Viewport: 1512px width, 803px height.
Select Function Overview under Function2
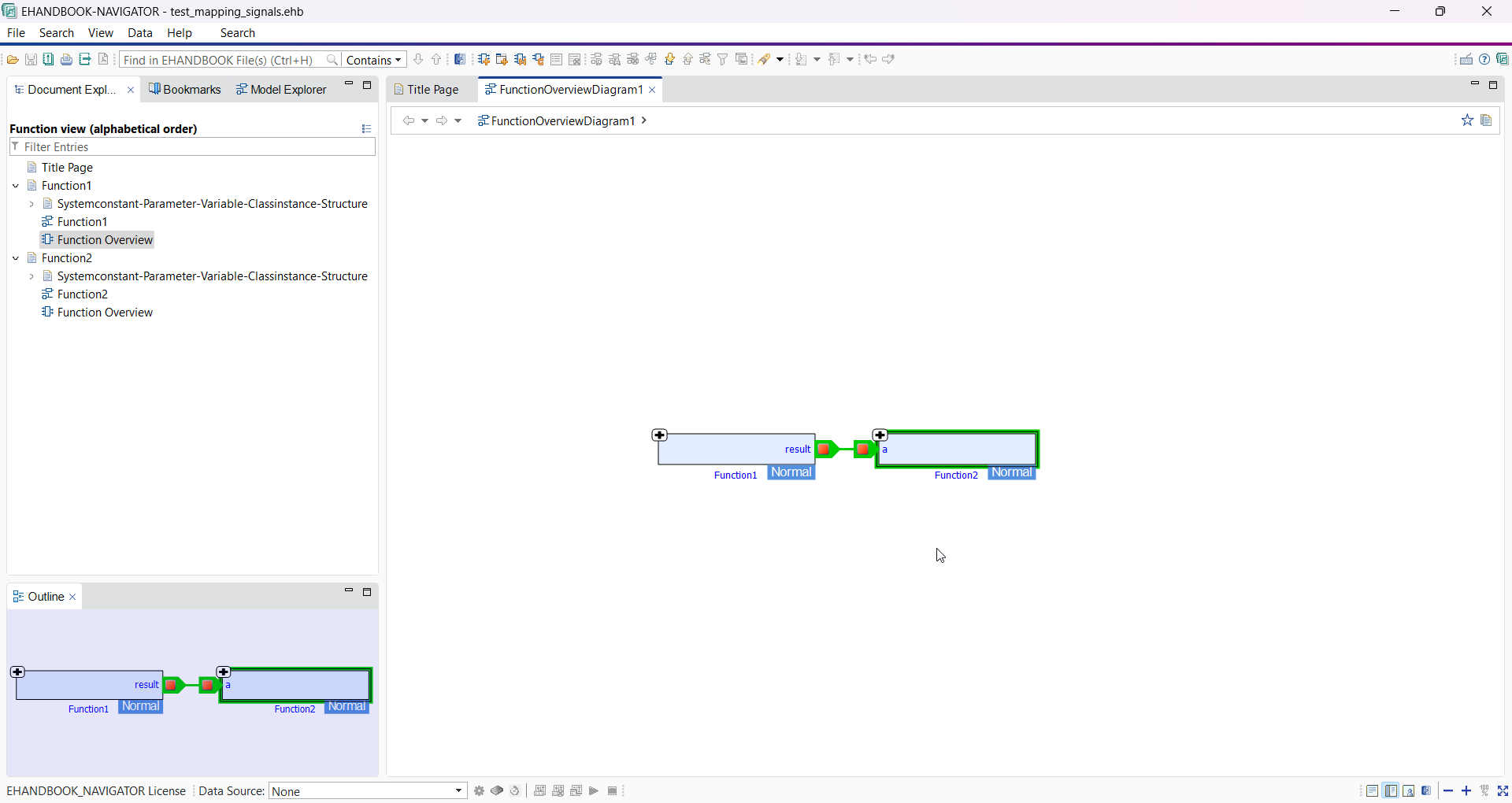pos(105,313)
